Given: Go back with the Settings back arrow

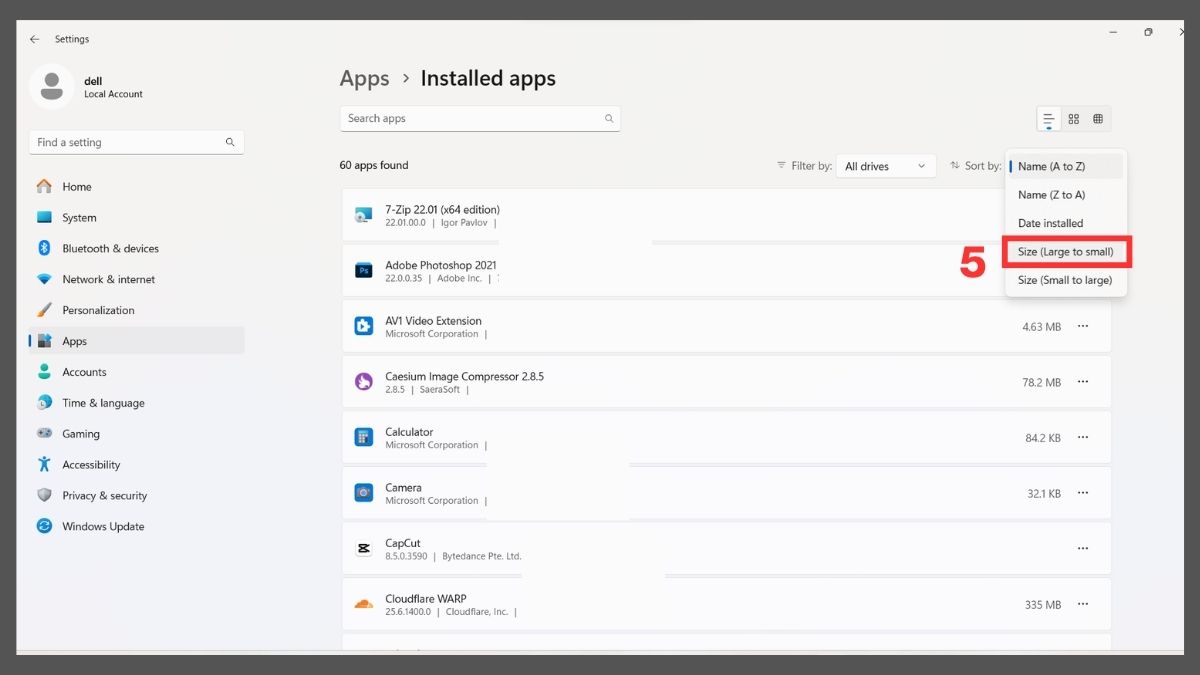Looking at the screenshot, I should coord(34,39).
